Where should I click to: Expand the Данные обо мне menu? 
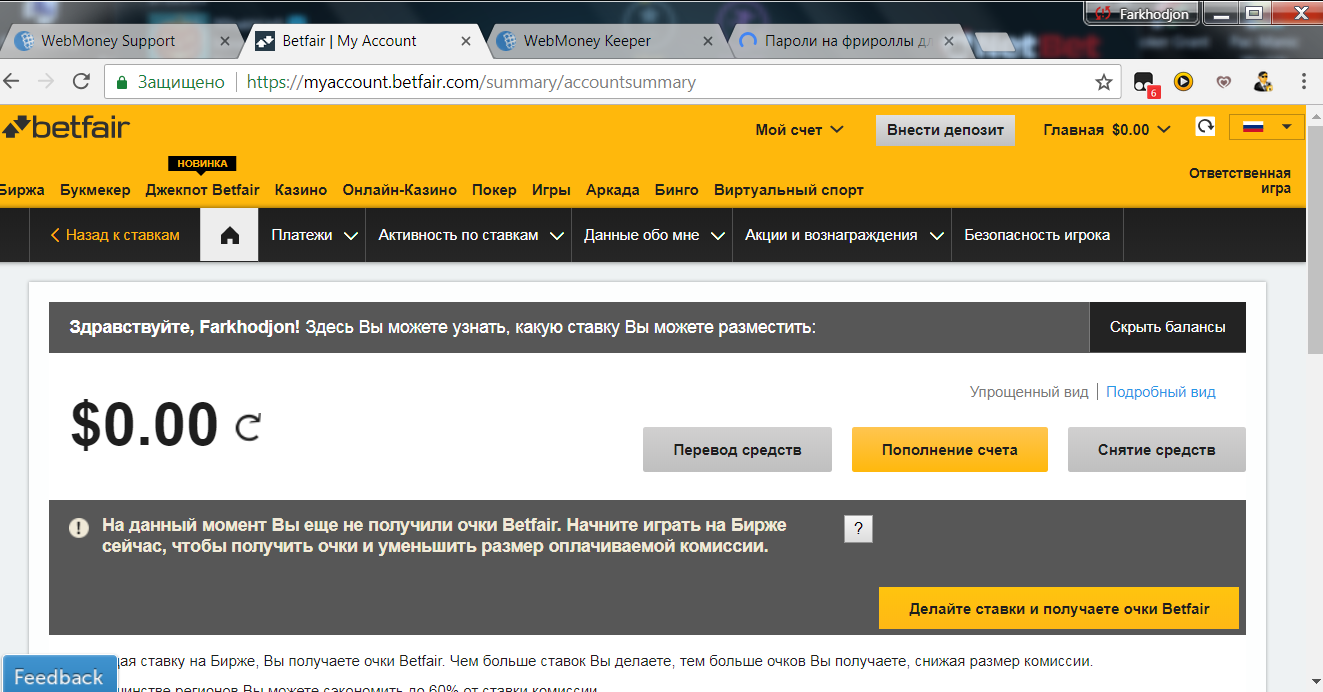[x=653, y=235]
